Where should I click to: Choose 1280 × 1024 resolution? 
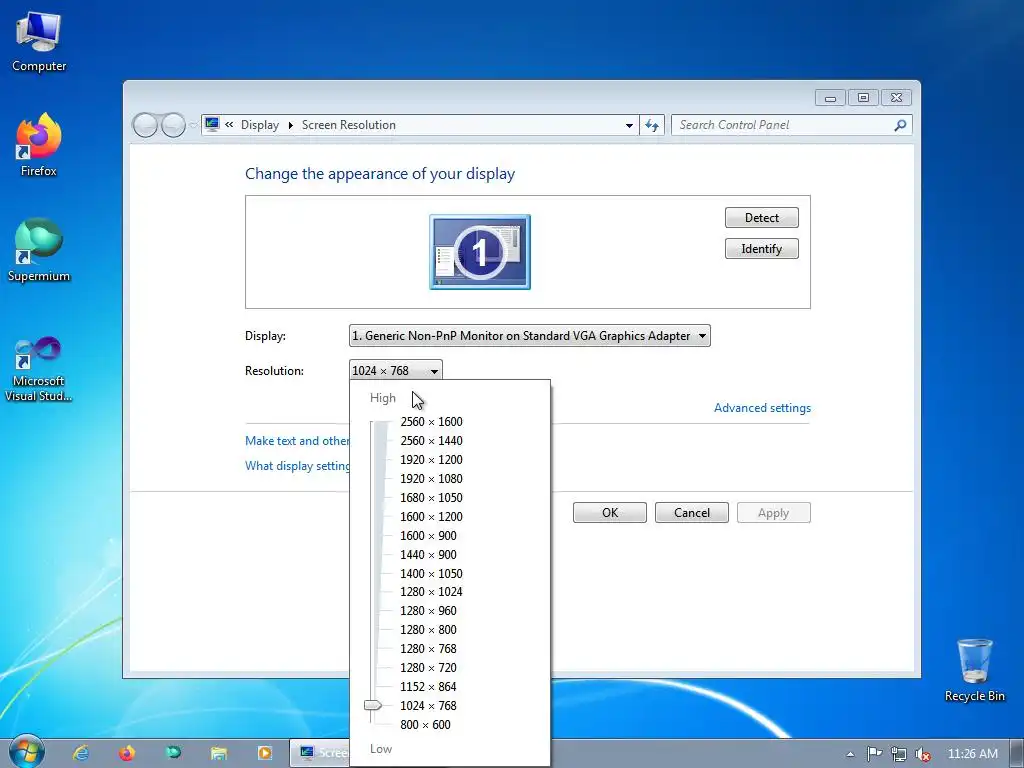431,592
